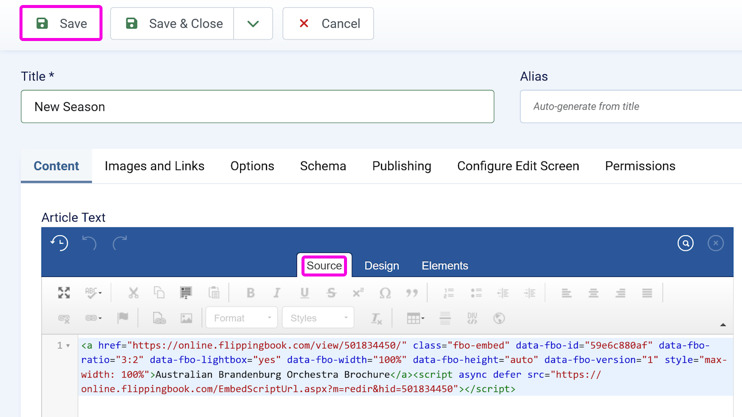742x417 pixels.
Task: Toggle Italic formatting
Action: click(277, 293)
